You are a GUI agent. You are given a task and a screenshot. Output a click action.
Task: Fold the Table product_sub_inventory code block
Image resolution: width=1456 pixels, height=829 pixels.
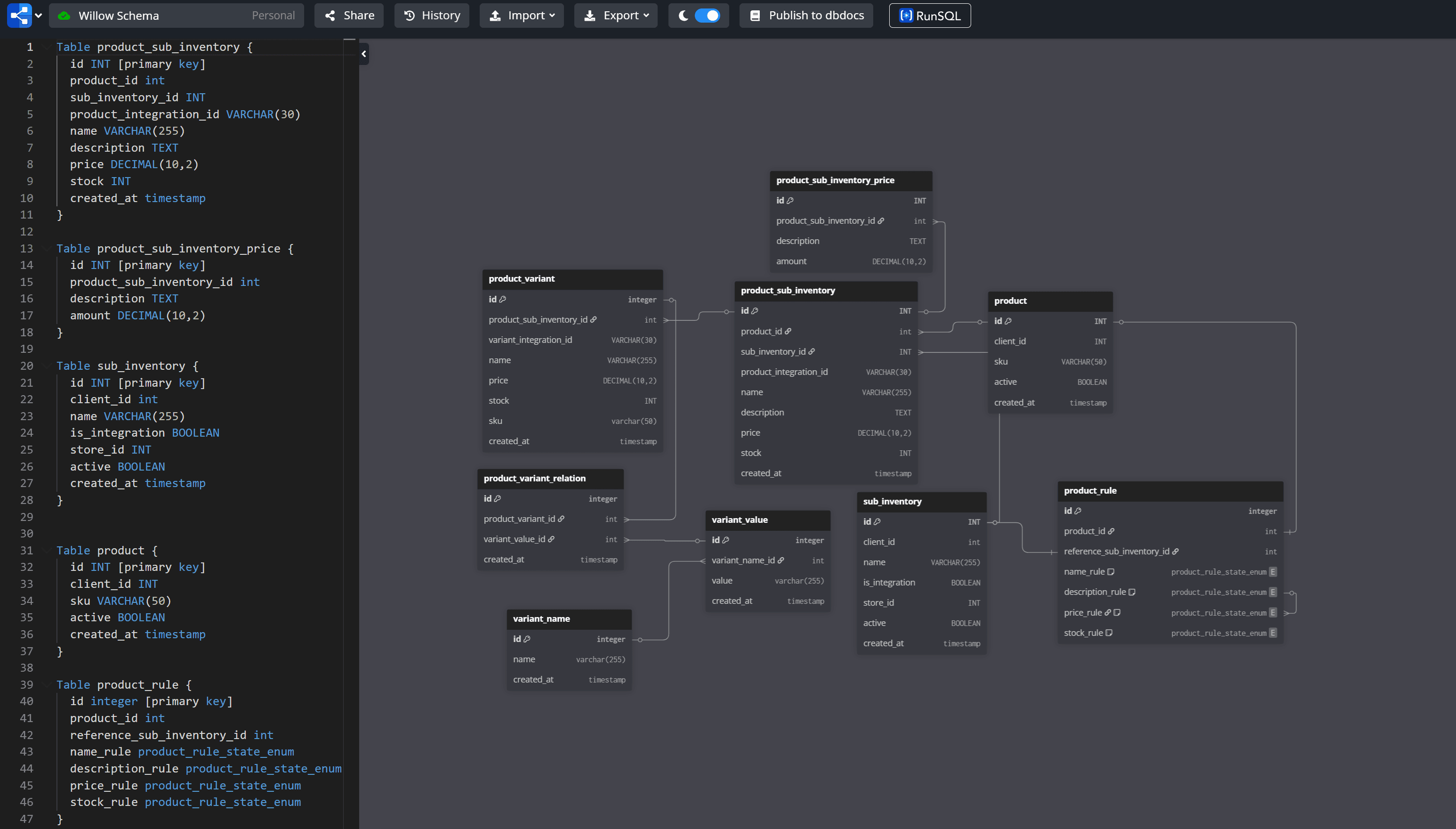(x=47, y=47)
